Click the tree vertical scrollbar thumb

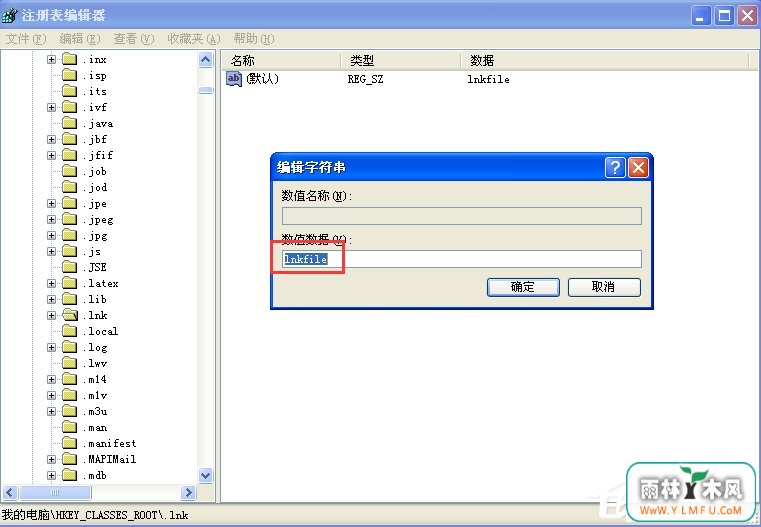pyautogui.click(x=206, y=90)
